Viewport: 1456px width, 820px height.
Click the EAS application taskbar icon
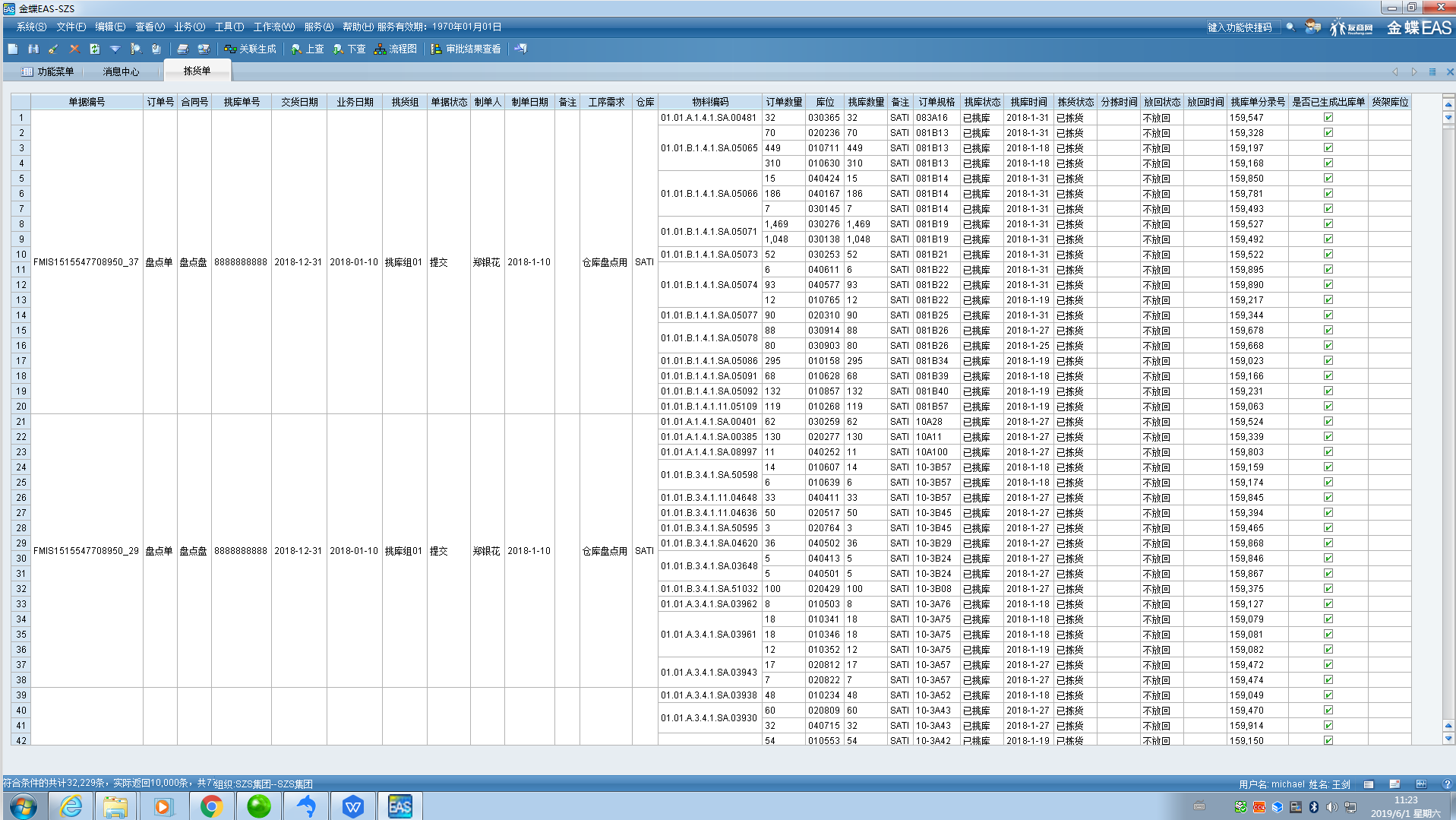[400, 806]
